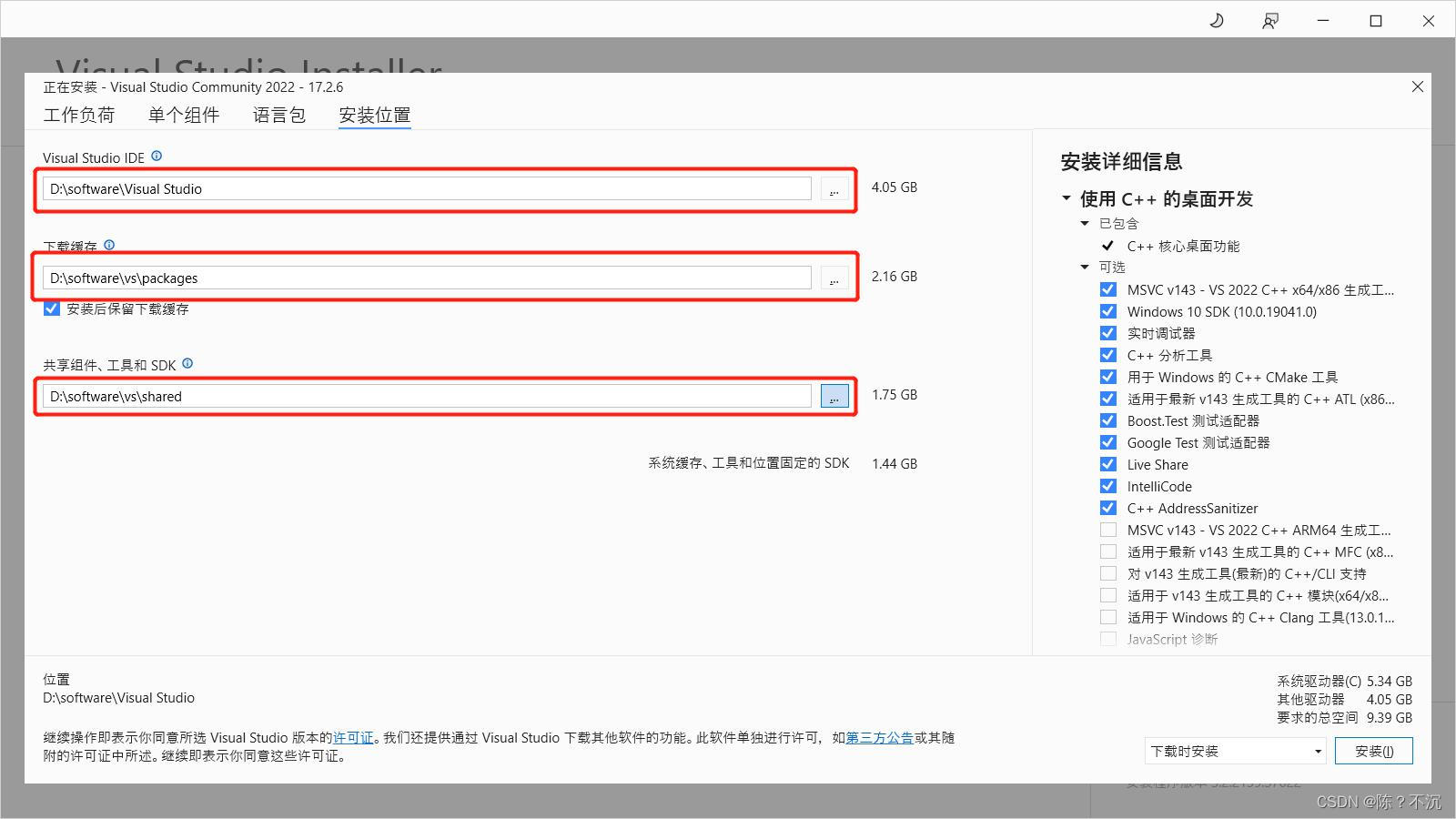Check C++ 模块 for v143 build tools
Screen dimensions: 1456x819
(x=1107, y=595)
